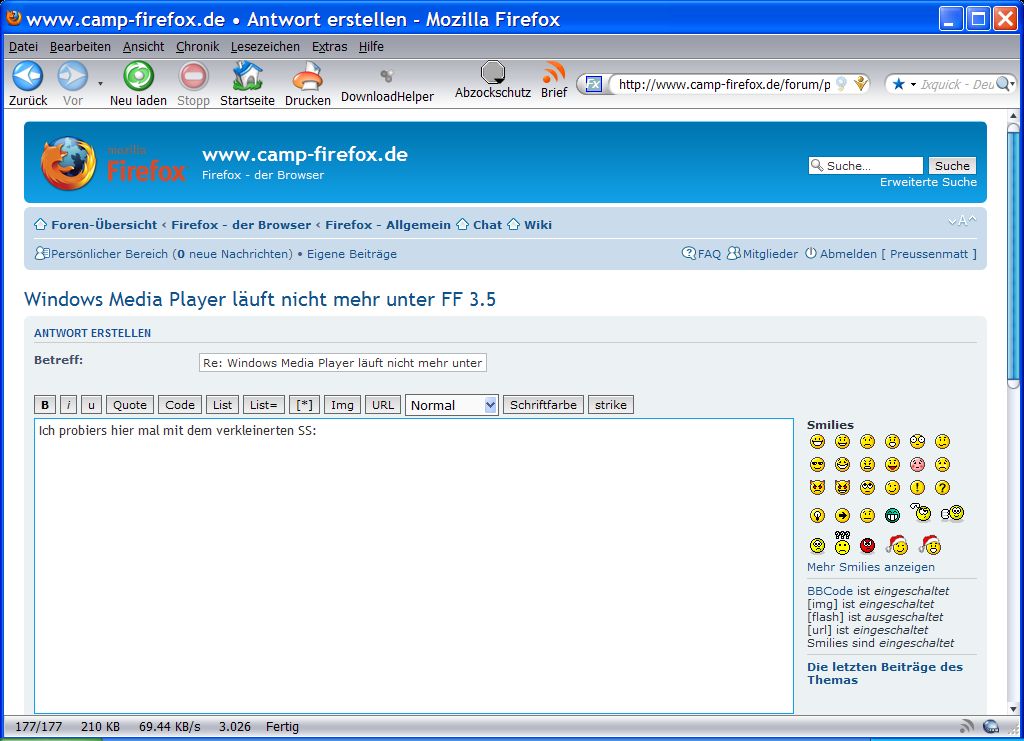The height and width of the screenshot is (741, 1024).
Task: Click the italic i formatting button
Action: [69, 405]
